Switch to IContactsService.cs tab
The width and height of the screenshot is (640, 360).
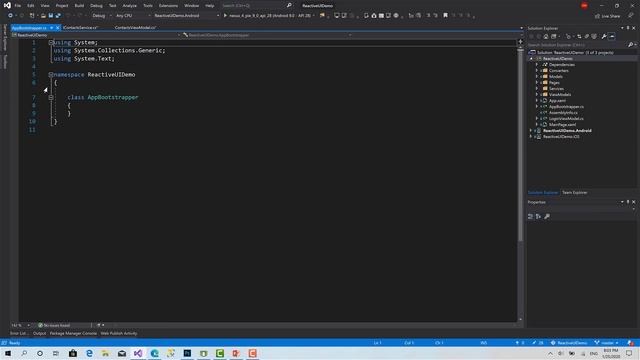pos(80,28)
